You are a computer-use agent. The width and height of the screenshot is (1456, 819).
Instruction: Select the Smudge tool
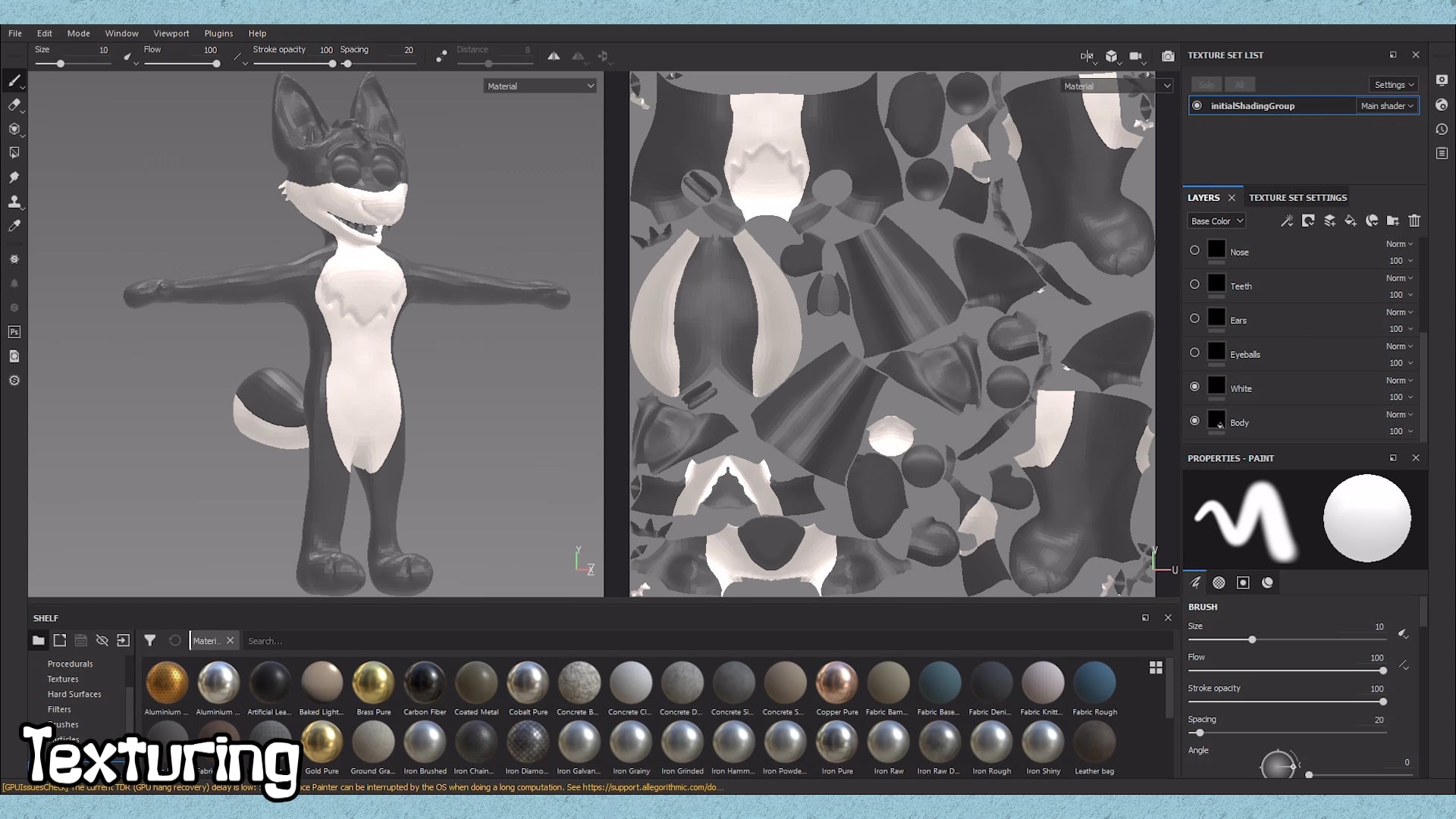14,177
